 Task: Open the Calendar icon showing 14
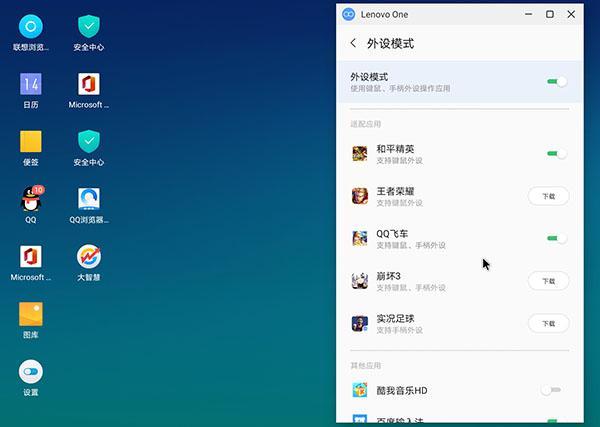(31, 84)
